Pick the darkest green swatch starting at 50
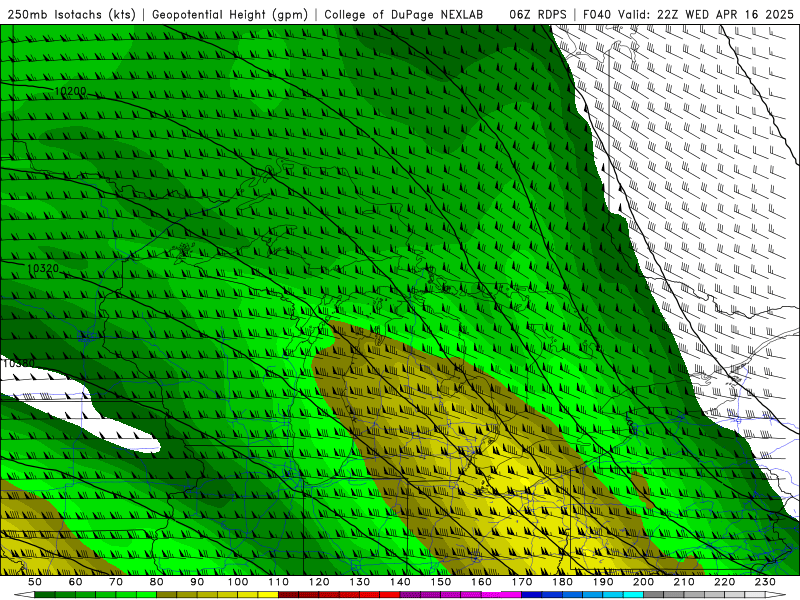The height and width of the screenshot is (600, 800). [x=44, y=595]
